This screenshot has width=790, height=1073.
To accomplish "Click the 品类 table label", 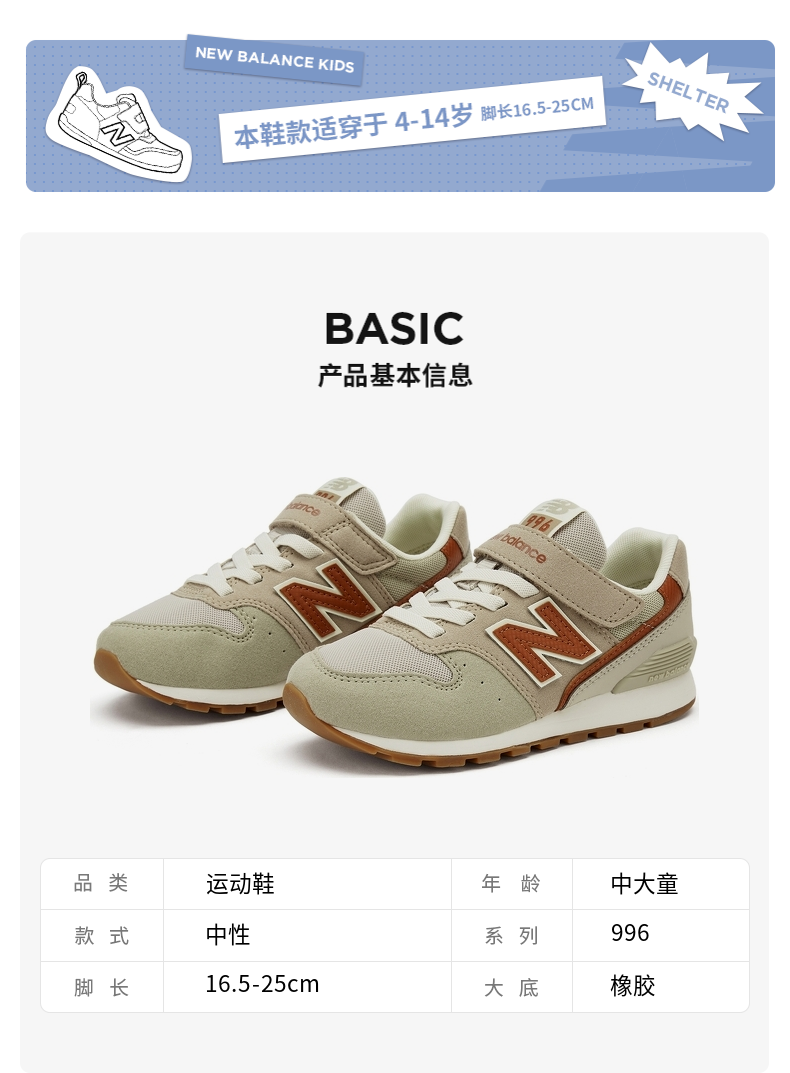I will pyautogui.click(x=101, y=883).
